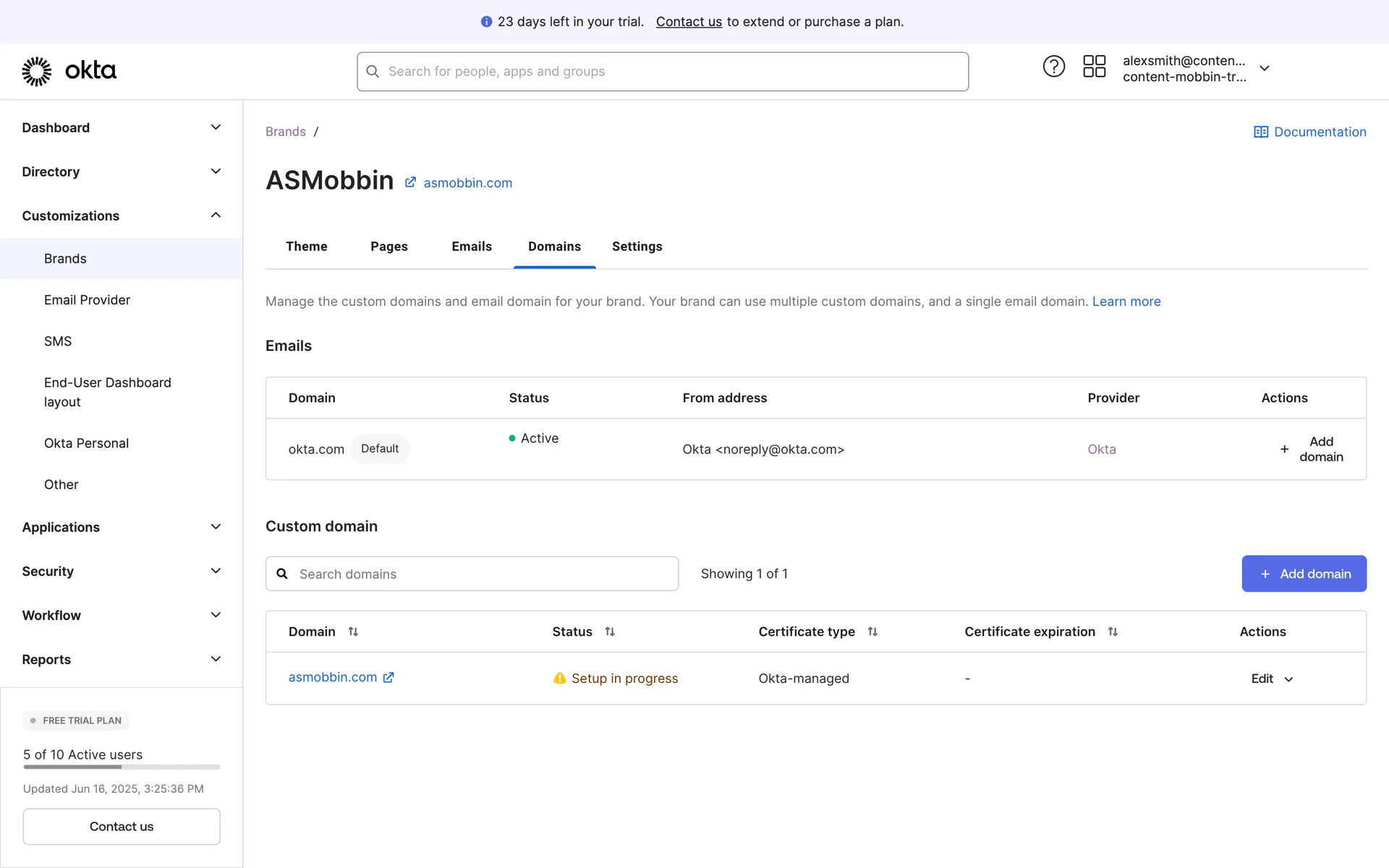
Task: Click the Learn more link
Action: point(1126,302)
